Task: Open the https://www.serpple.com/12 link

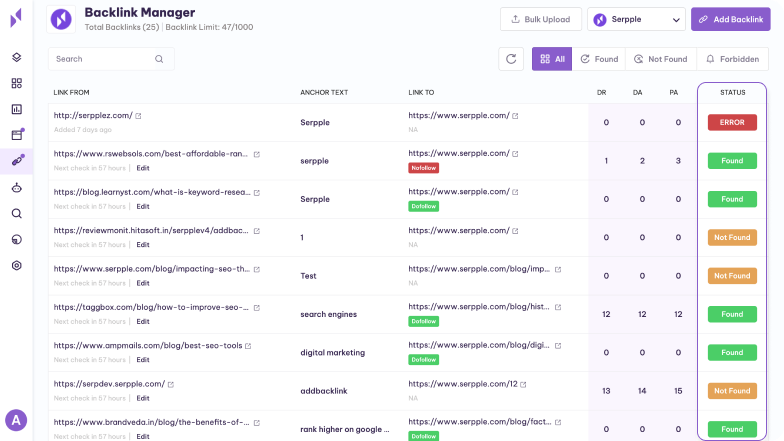Action: point(463,384)
